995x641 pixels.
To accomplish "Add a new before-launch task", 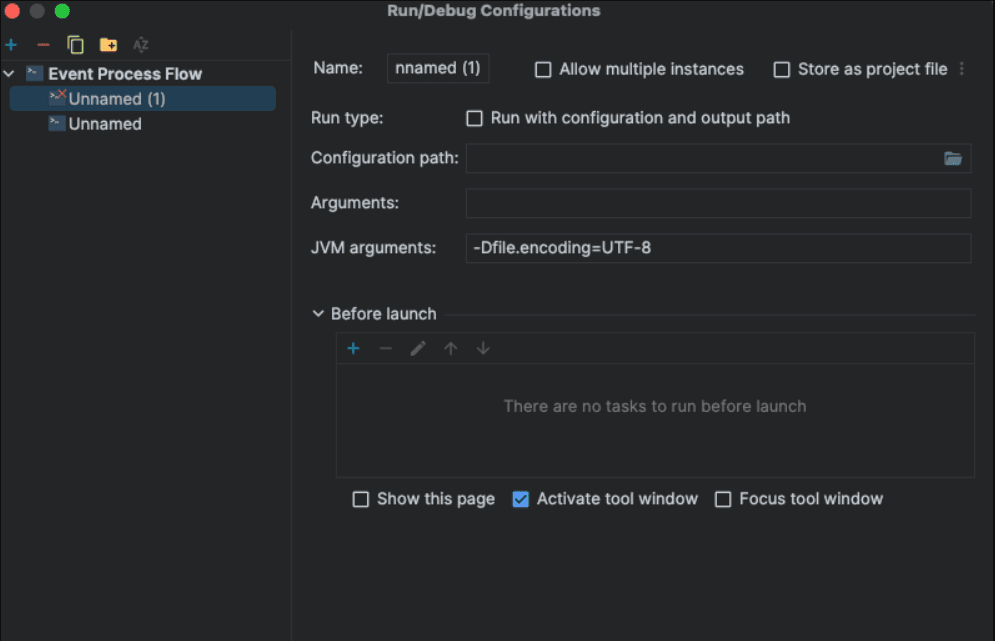I will coord(353,348).
